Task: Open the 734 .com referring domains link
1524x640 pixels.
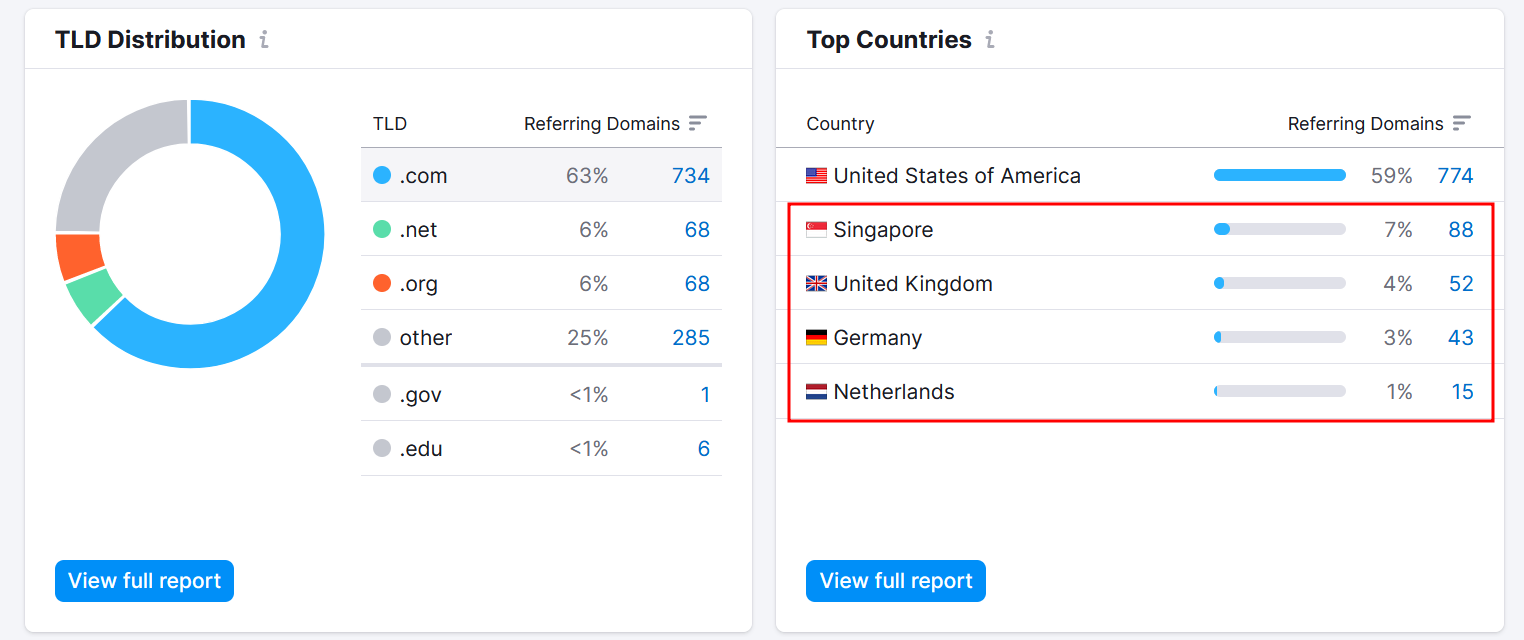Action: 690,176
